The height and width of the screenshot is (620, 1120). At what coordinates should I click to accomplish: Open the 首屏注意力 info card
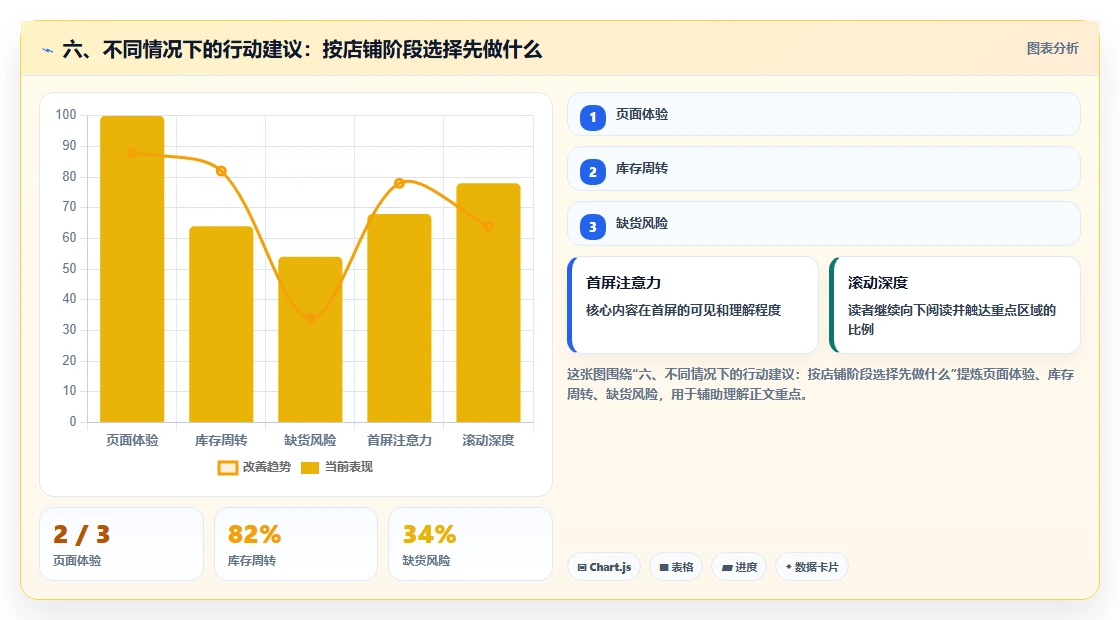[693, 305]
